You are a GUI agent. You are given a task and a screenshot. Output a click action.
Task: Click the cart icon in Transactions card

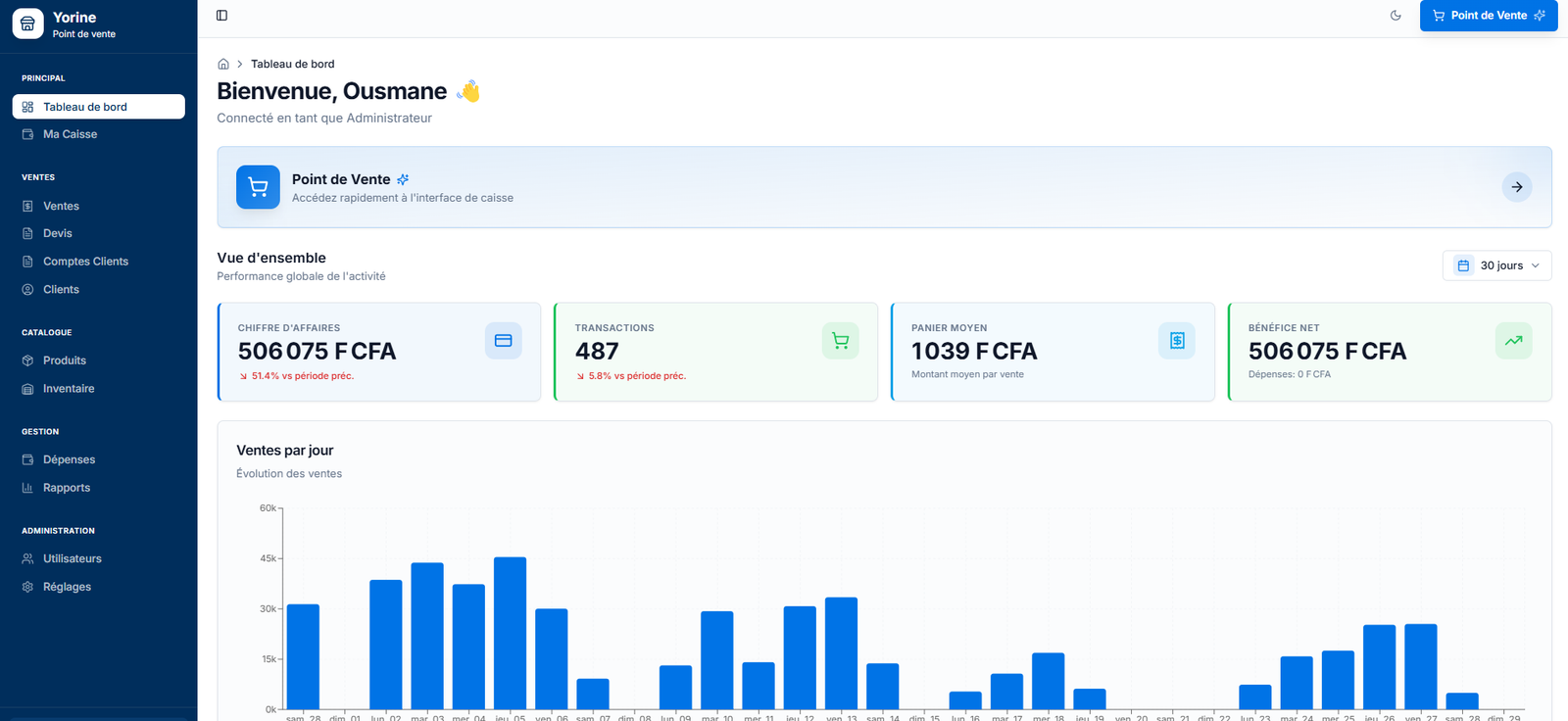840,341
